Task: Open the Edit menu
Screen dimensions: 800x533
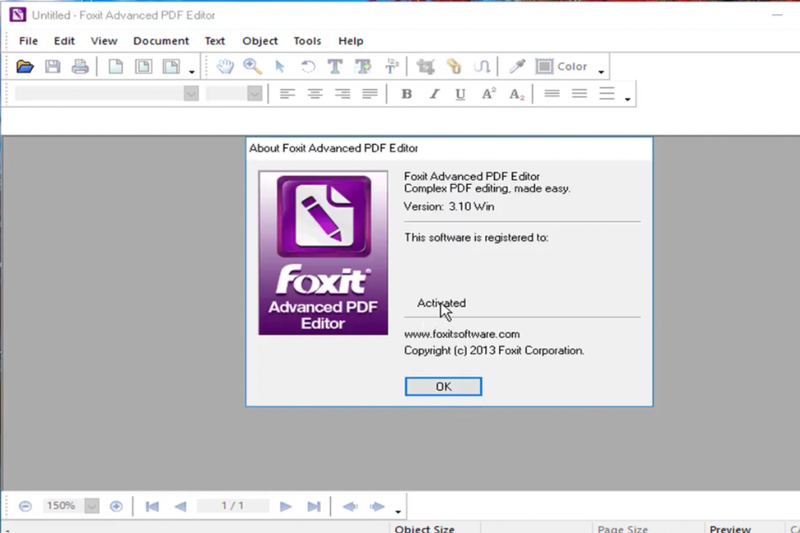Action: 64,41
